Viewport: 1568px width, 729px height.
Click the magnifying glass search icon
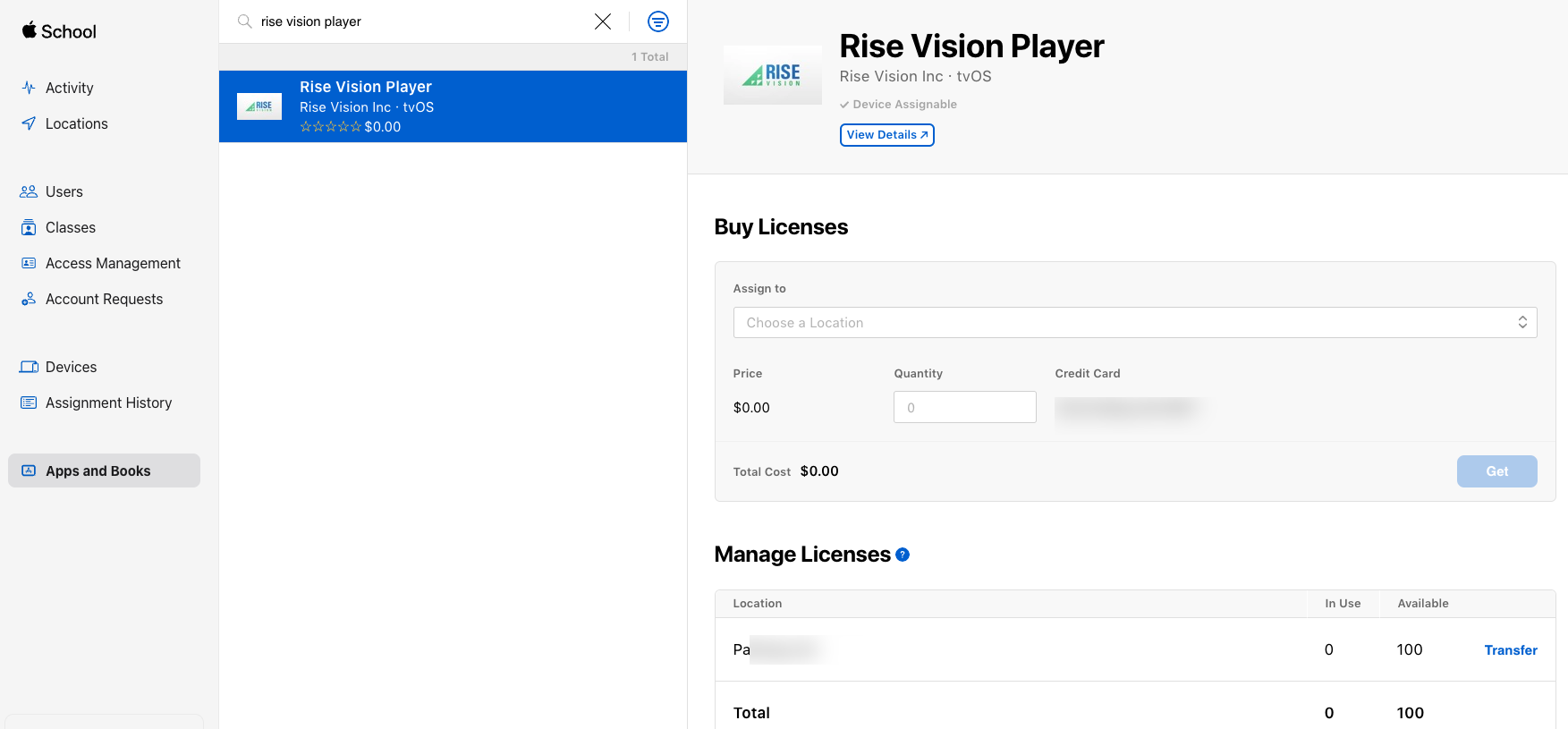[244, 21]
